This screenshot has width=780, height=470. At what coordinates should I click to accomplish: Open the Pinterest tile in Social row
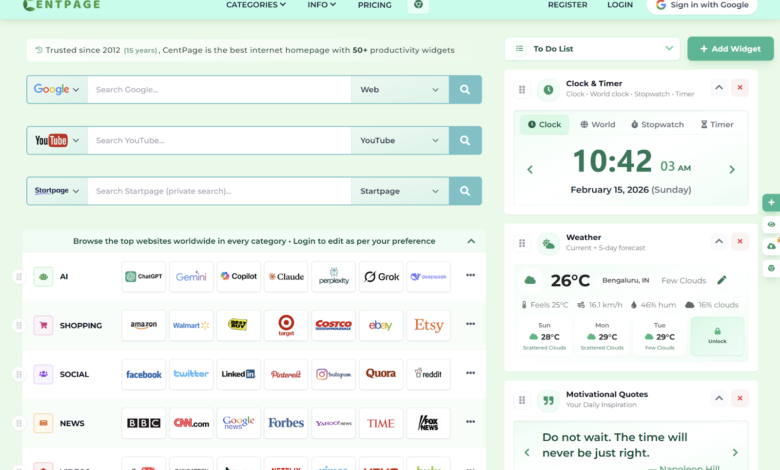[x=286, y=374]
